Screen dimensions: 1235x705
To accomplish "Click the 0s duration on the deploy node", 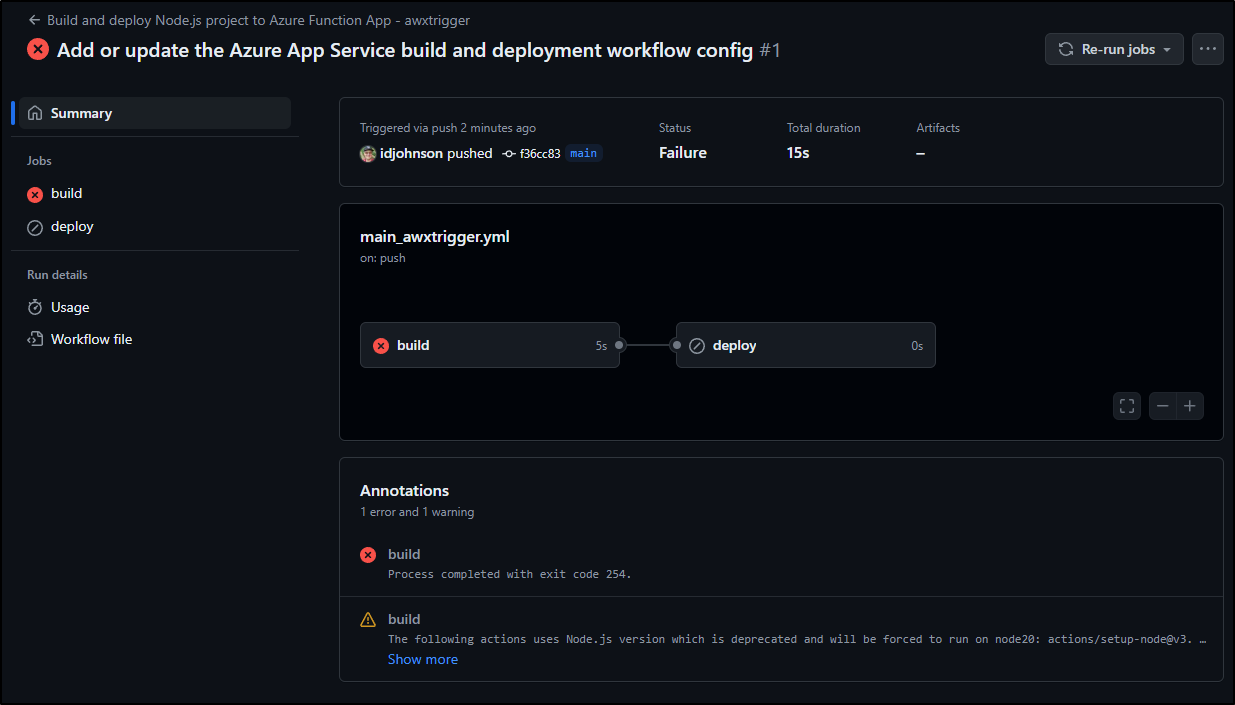I will point(917,346).
